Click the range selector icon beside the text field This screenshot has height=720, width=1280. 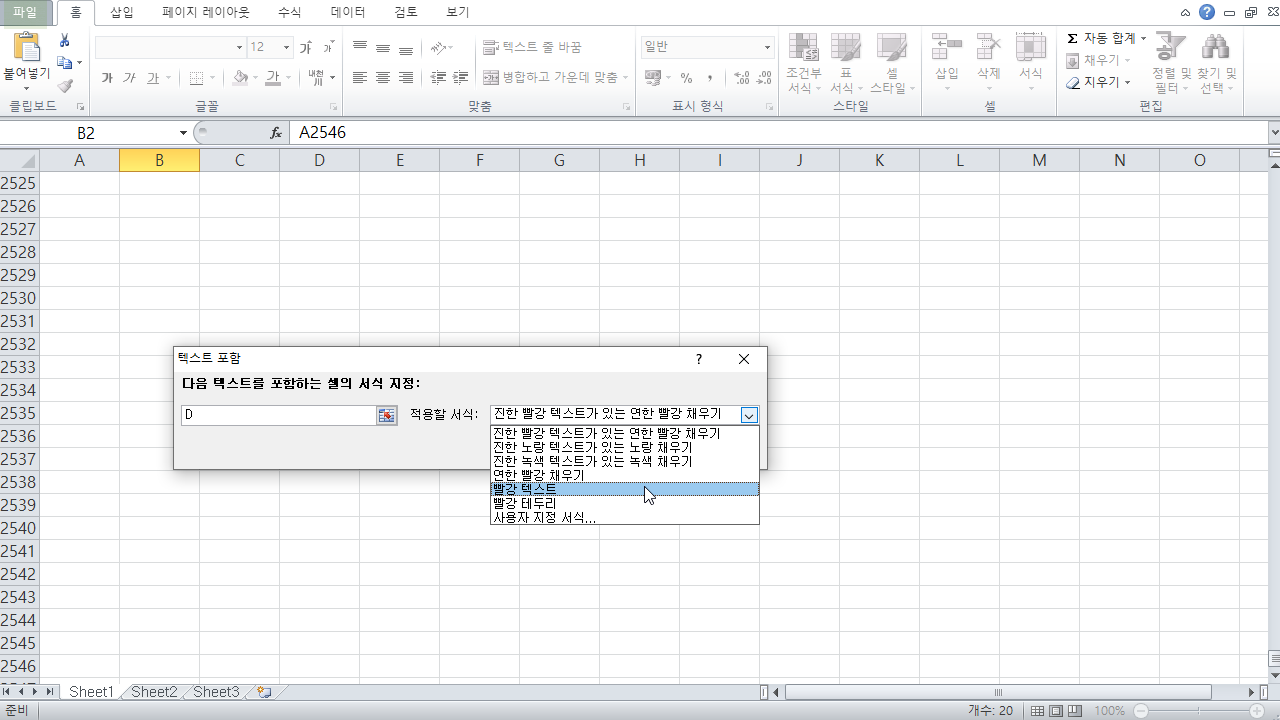(386, 414)
